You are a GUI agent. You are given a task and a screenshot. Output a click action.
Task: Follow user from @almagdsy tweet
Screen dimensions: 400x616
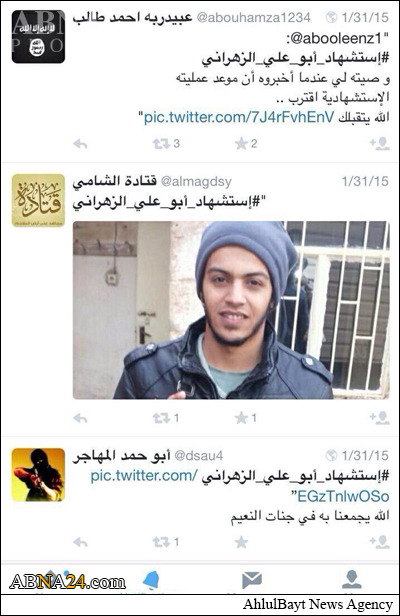pos(380,418)
